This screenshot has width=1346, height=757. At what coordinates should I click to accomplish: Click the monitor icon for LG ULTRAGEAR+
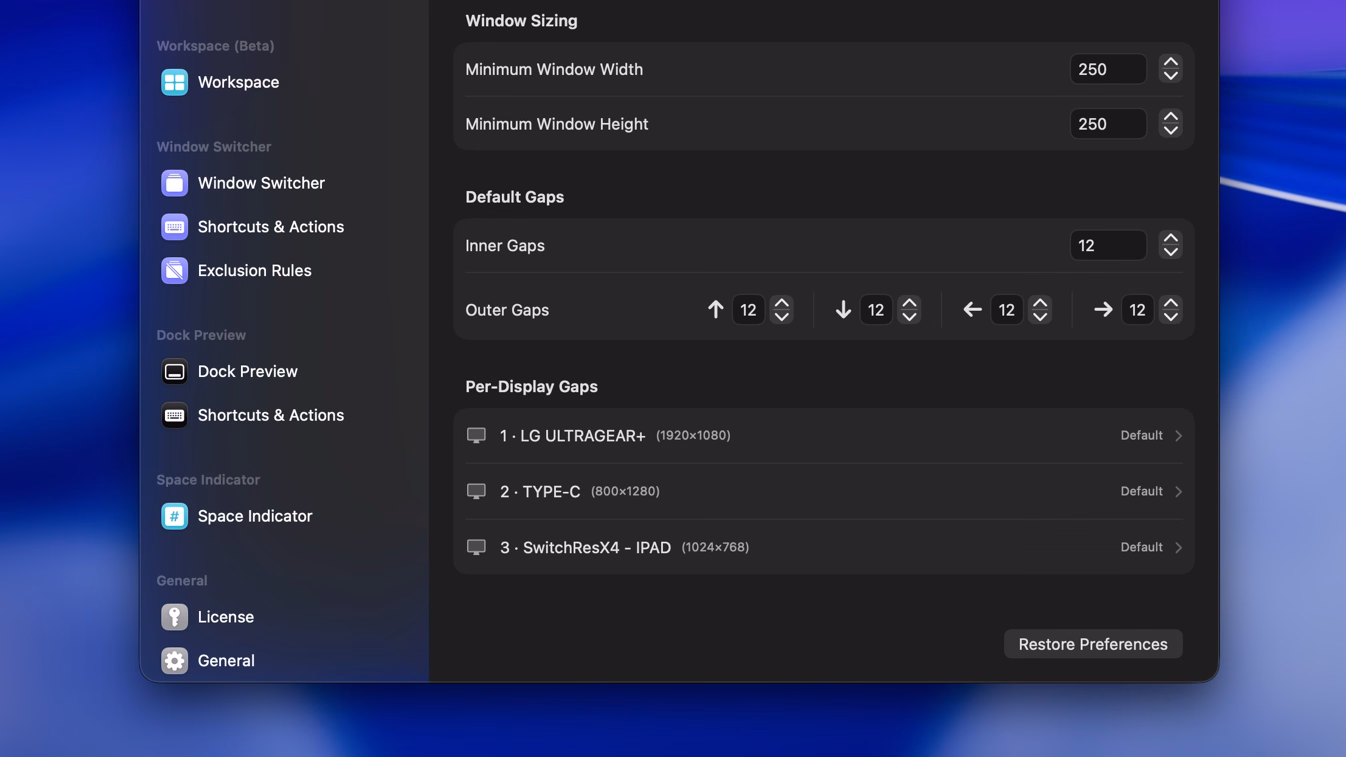476,436
